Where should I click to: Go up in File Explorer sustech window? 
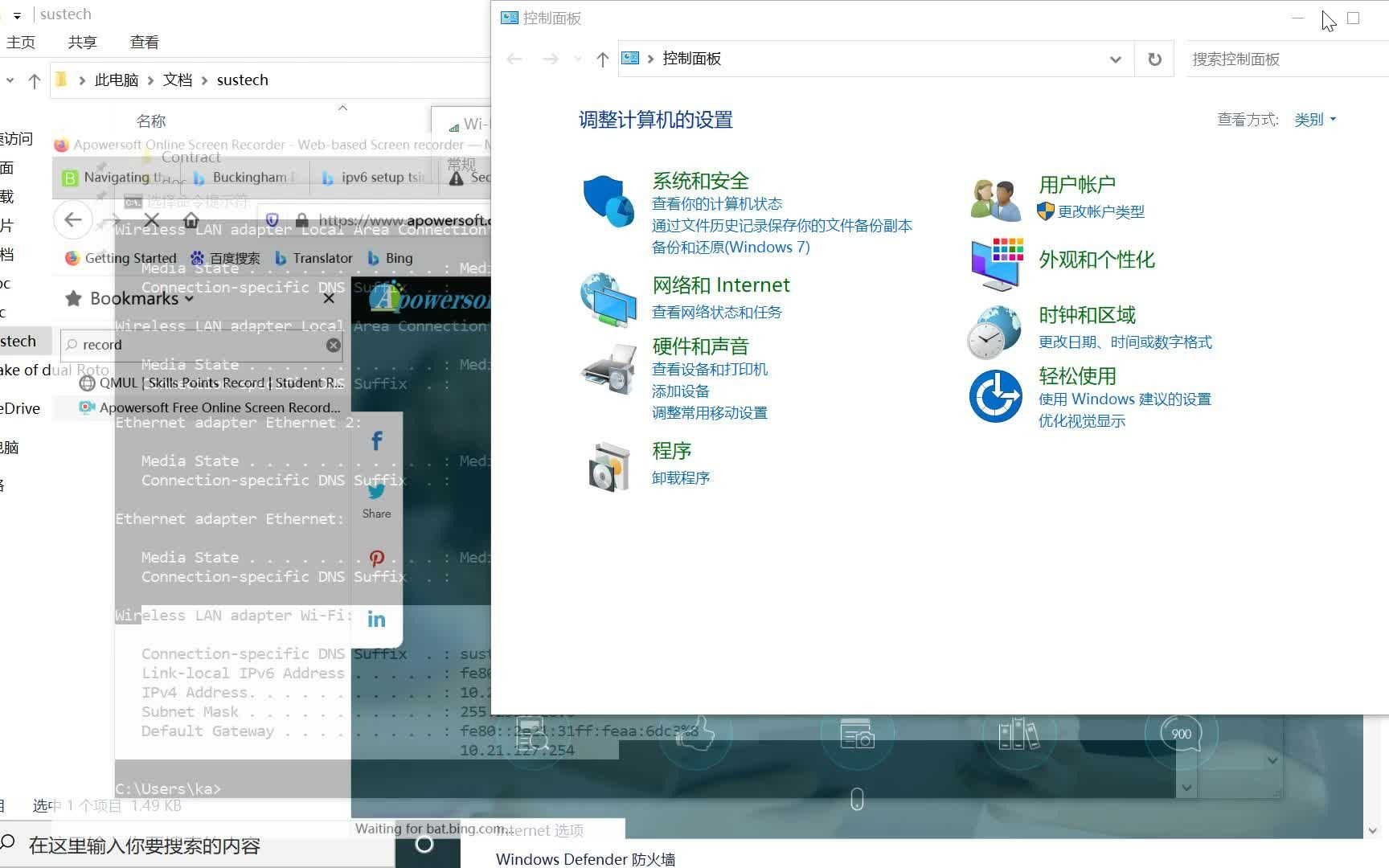point(34,80)
